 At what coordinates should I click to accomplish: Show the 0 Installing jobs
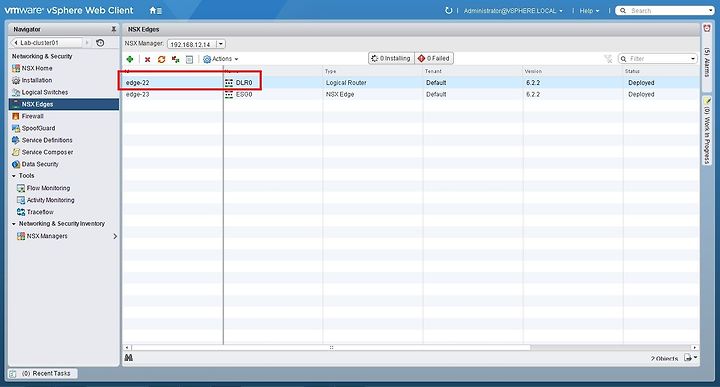[x=391, y=58]
